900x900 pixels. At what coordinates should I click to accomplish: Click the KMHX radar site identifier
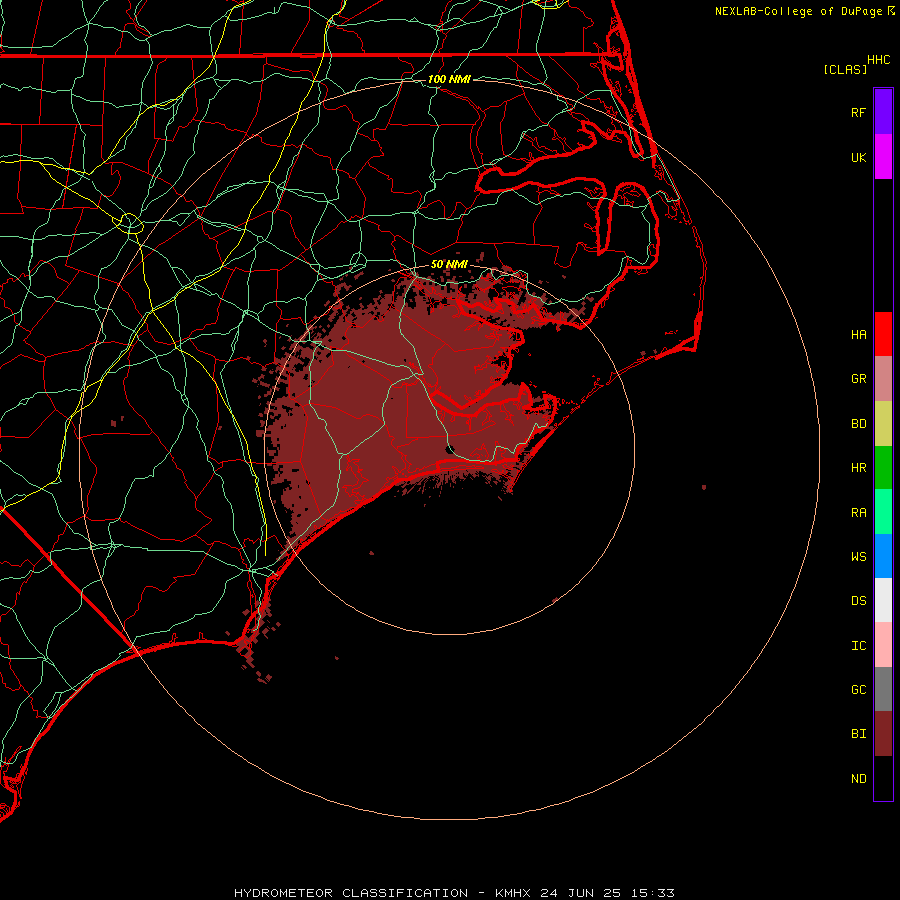click(513, 893)
